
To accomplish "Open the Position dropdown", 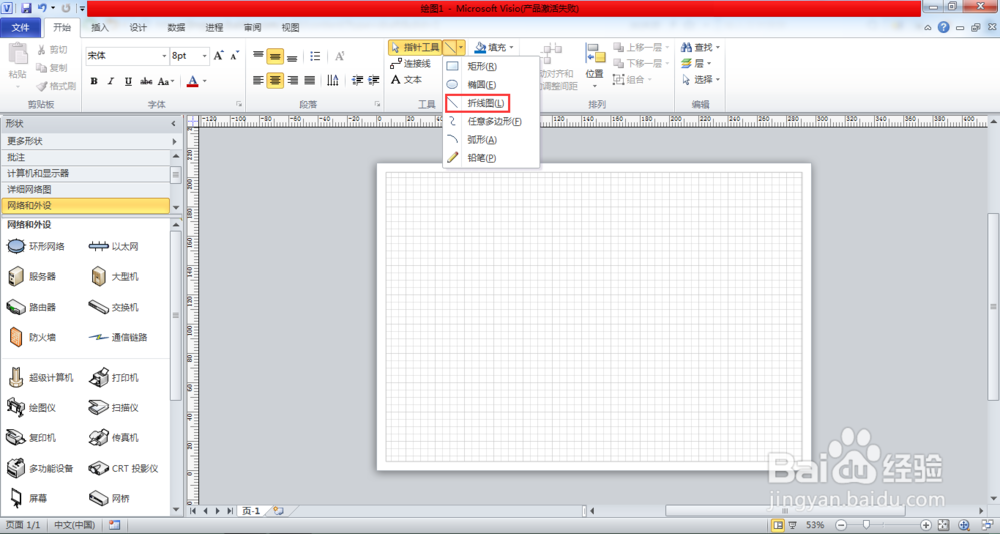I will point(594,66).
